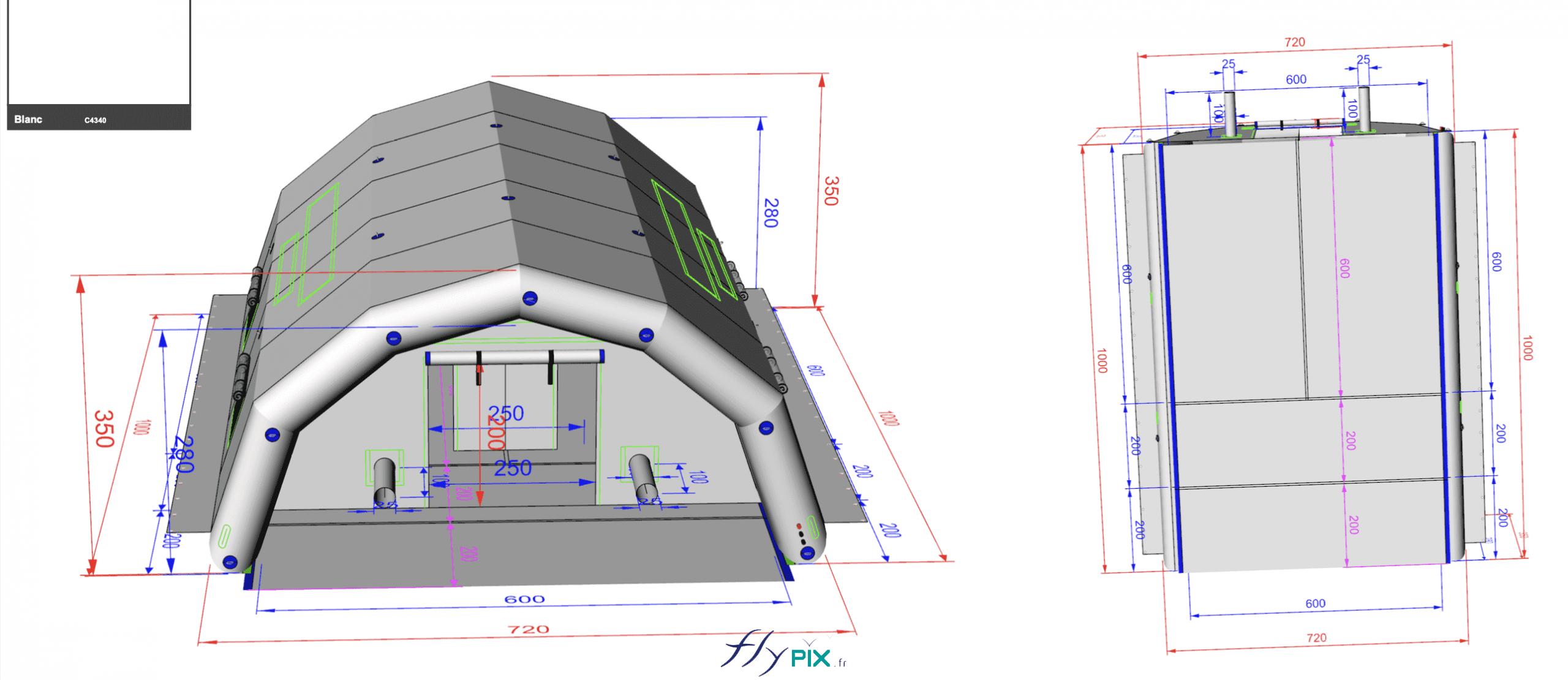Select the green roof marking on right dark panel
Screen dimensions: 1568x680
coord(680,239)
